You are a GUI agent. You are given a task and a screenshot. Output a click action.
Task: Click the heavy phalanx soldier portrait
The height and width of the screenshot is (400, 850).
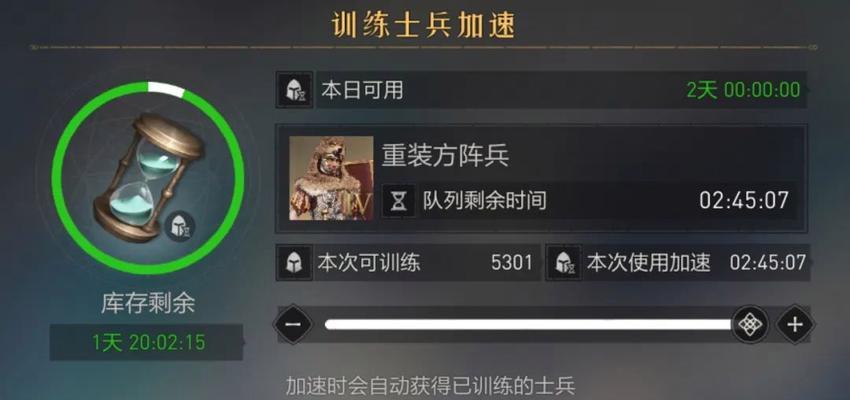pyautogui.click(x=331, y=178)
